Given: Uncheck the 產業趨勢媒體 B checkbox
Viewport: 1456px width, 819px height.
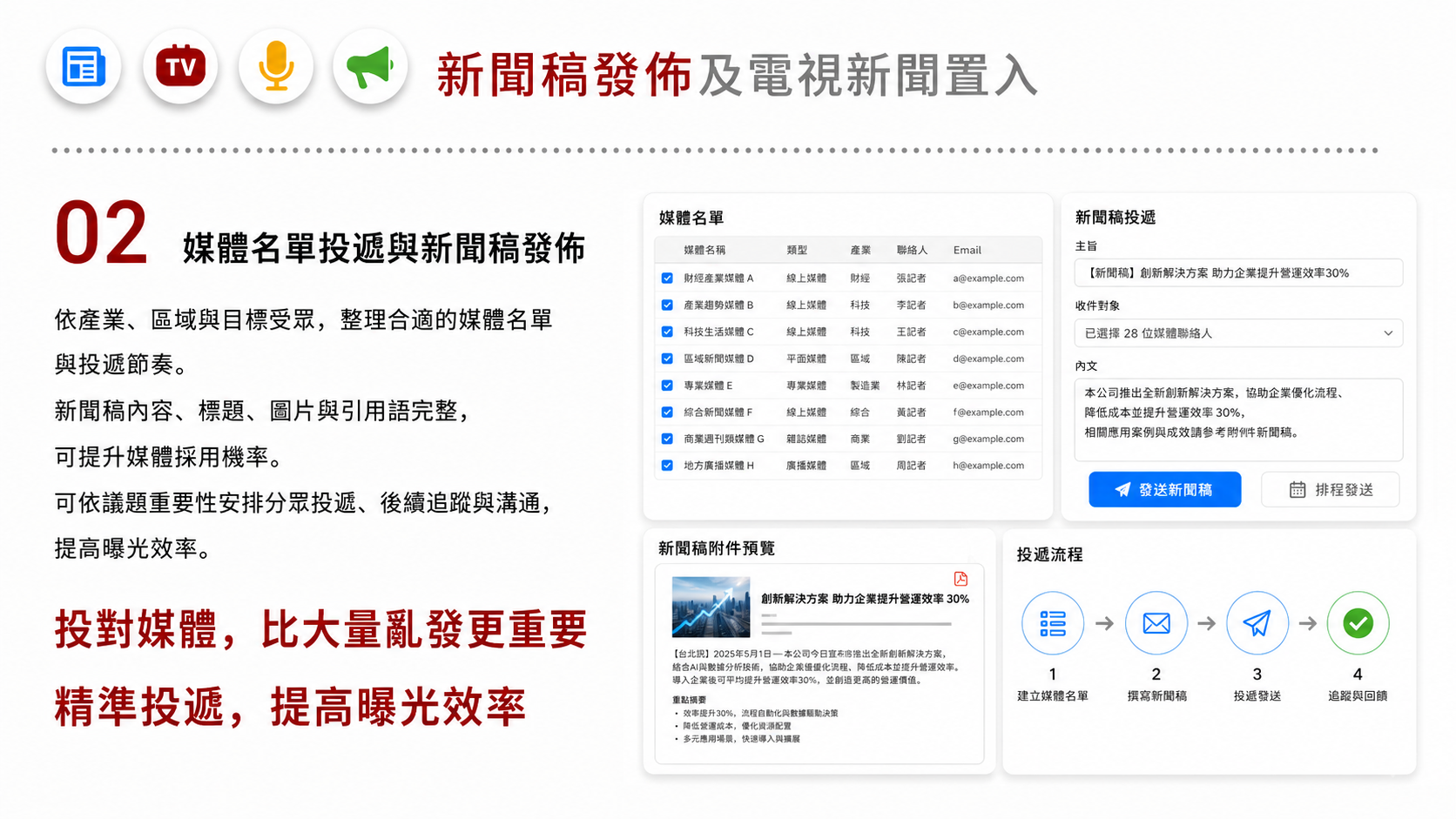Looking at the screenshot, I should [667, 305].
